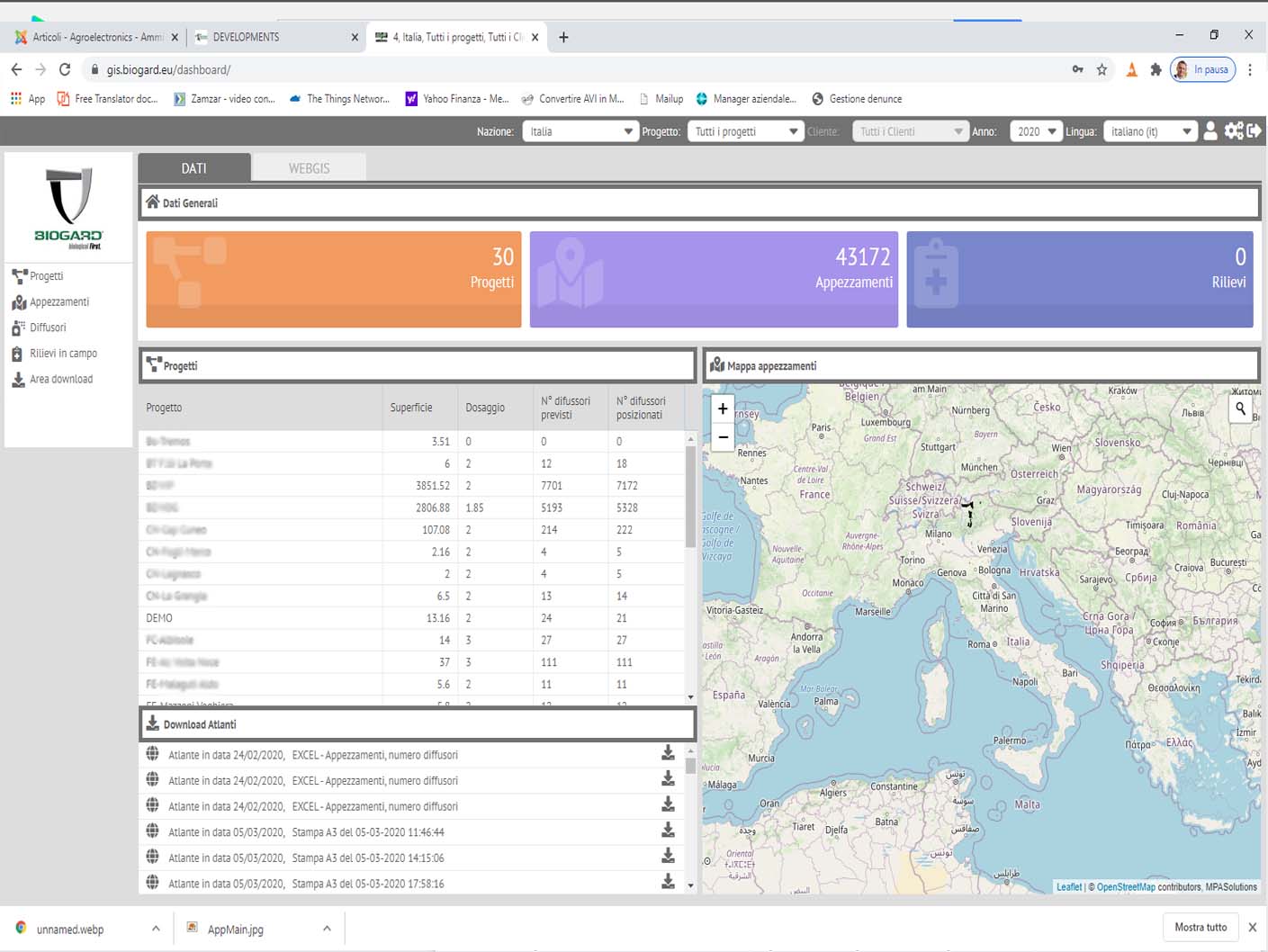Open Appezzamenti in the sidebar
The width and height of the screenshot is (1268, 952).
50,302
